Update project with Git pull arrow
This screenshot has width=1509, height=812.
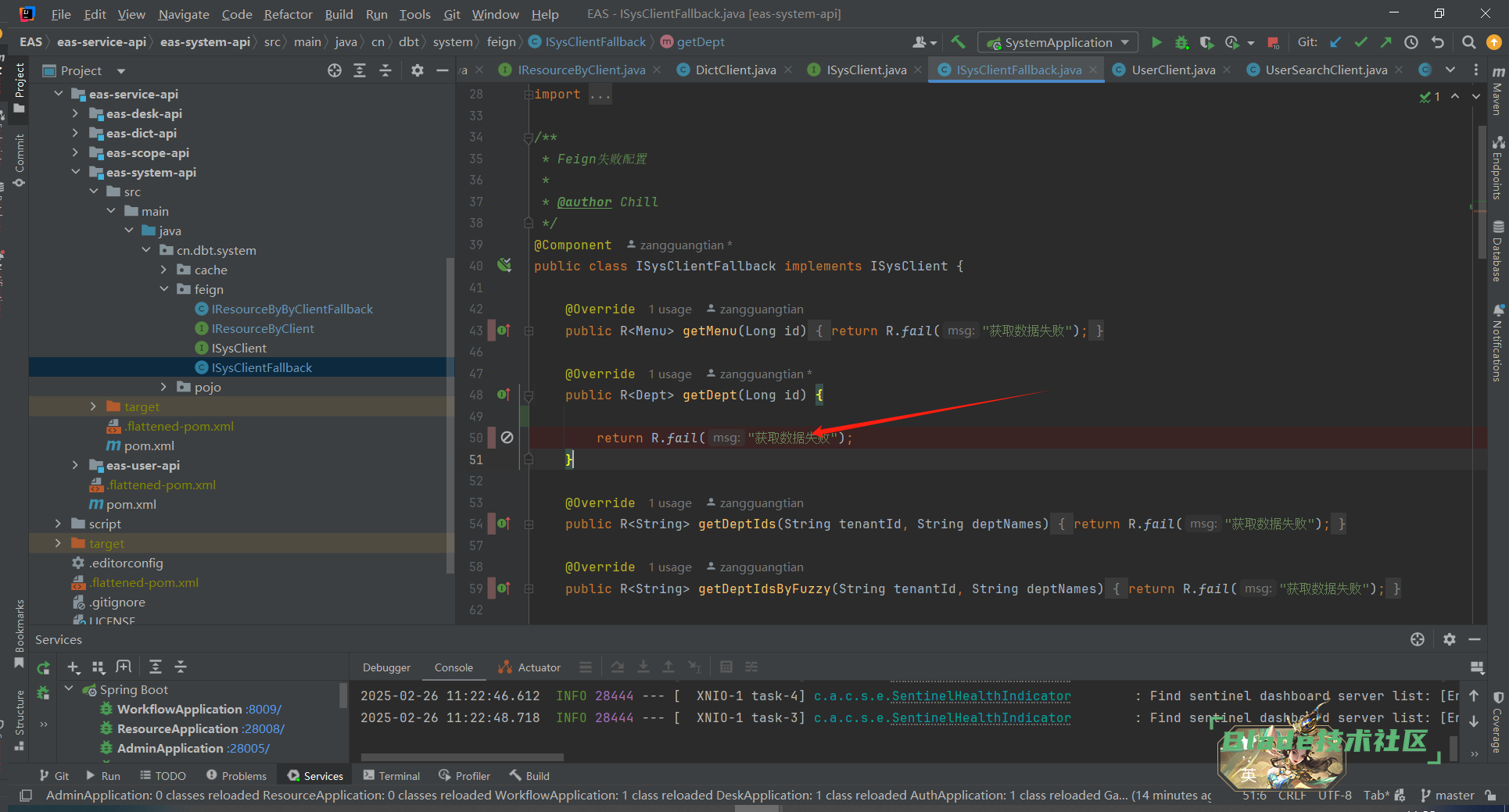tap(1336, 42)
